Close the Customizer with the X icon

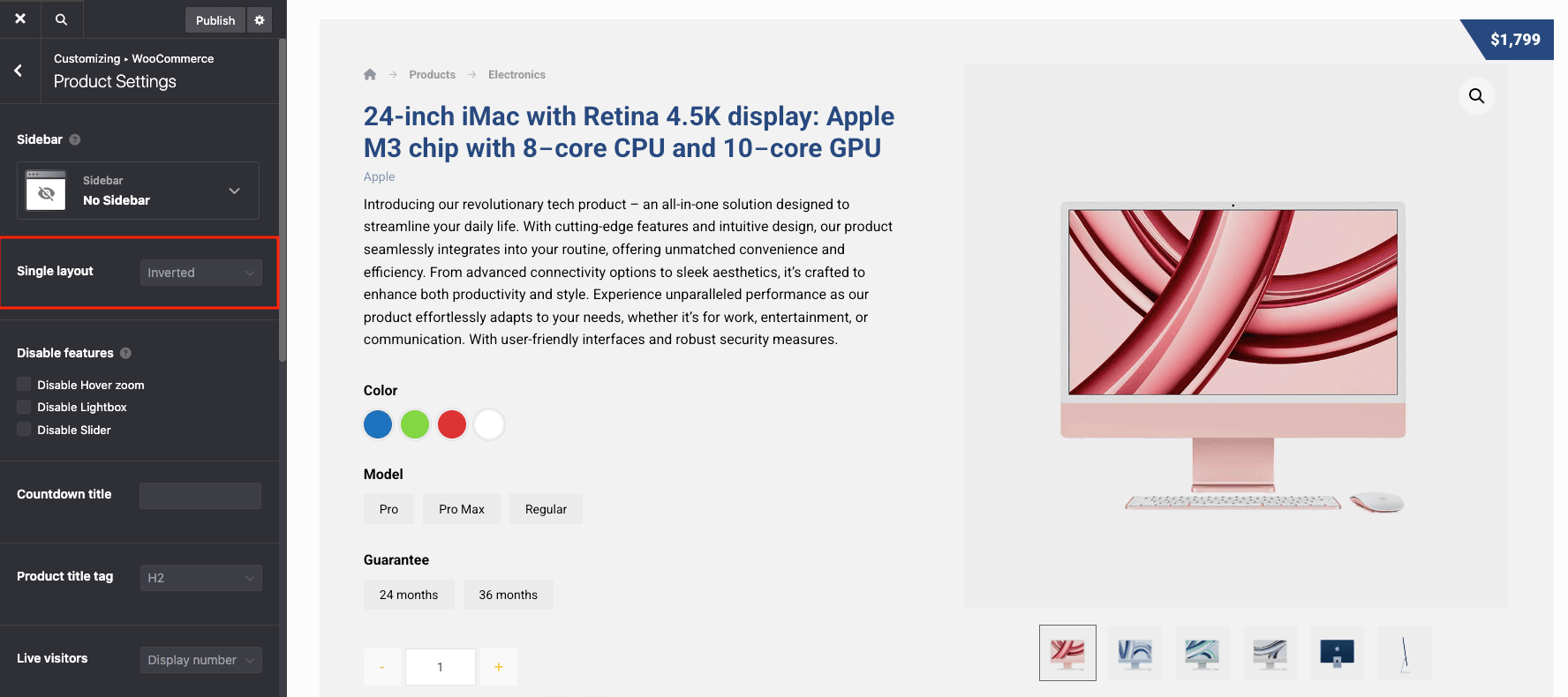(19, 19)
